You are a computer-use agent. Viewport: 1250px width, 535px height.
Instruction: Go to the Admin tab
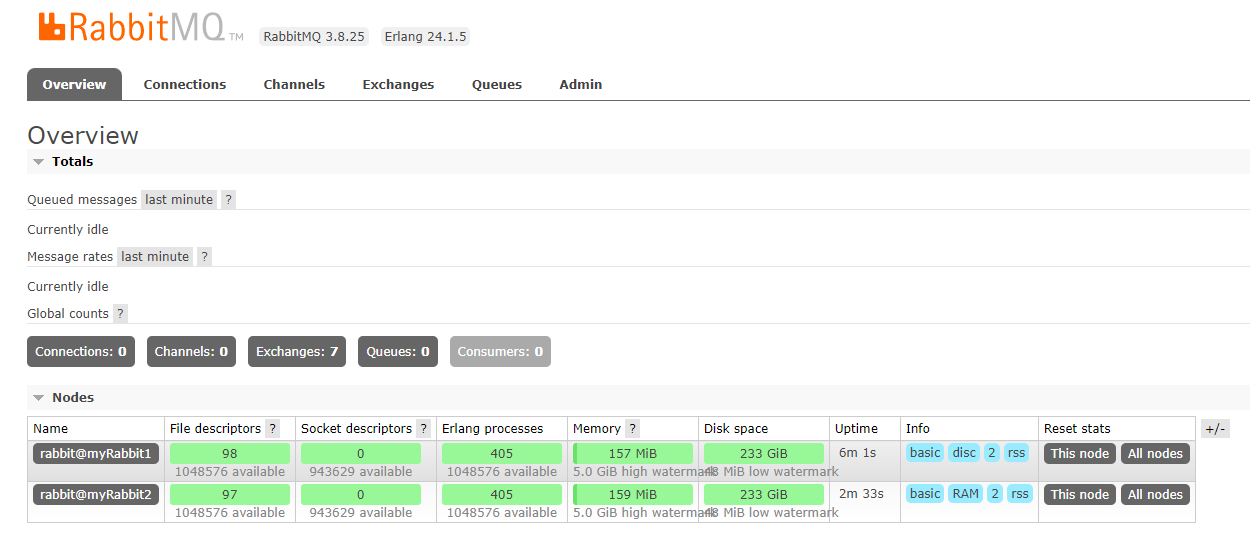coord(580,85)
